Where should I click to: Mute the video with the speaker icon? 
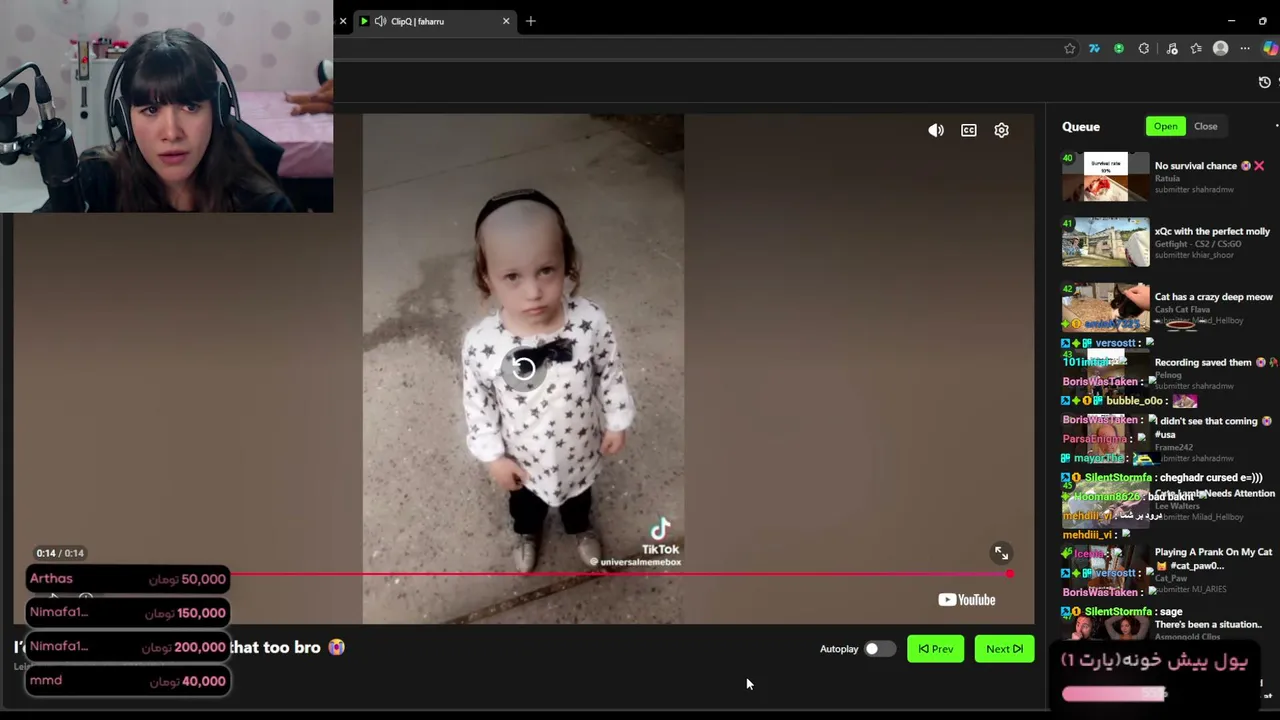click(936, 130)
